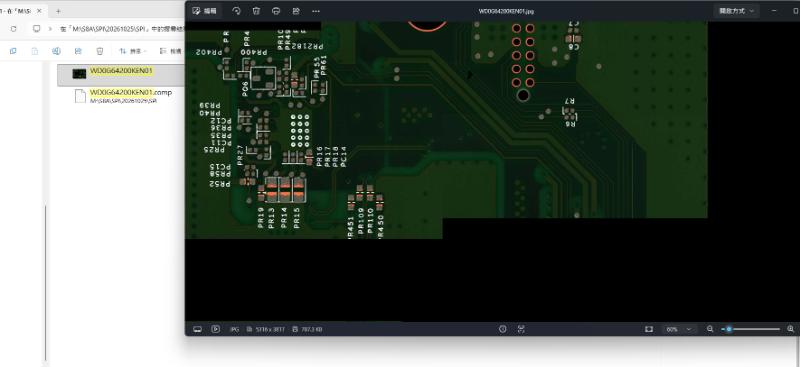Click the share/save icon next to the Photos print icon
The width and height of the screenshot is (800, 367).
click(x=296, y=11)
